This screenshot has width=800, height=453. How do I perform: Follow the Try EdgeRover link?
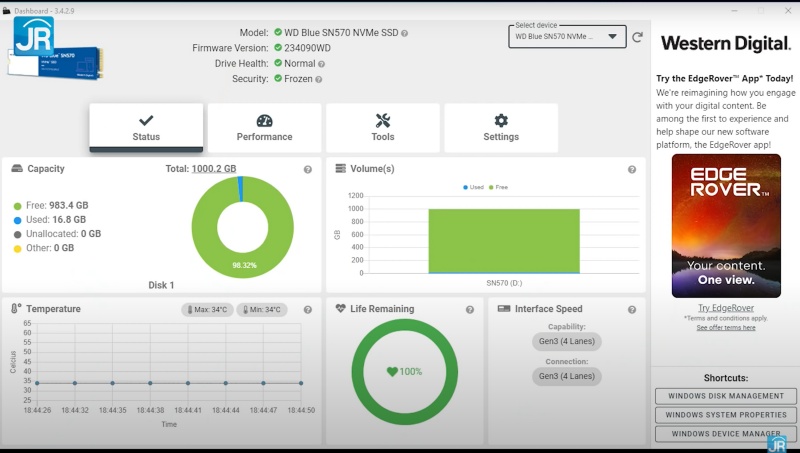(726, 308)
